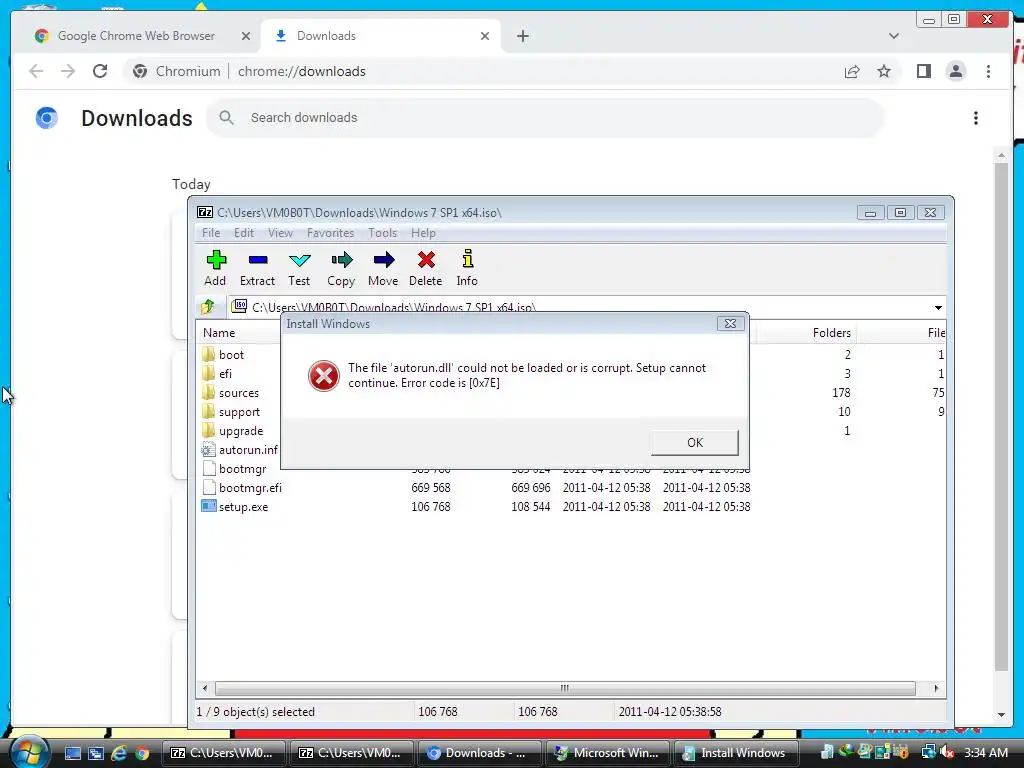1024x768 pixels.
Task: Switch to Downloads taskbar button
Action: point(479,753)
